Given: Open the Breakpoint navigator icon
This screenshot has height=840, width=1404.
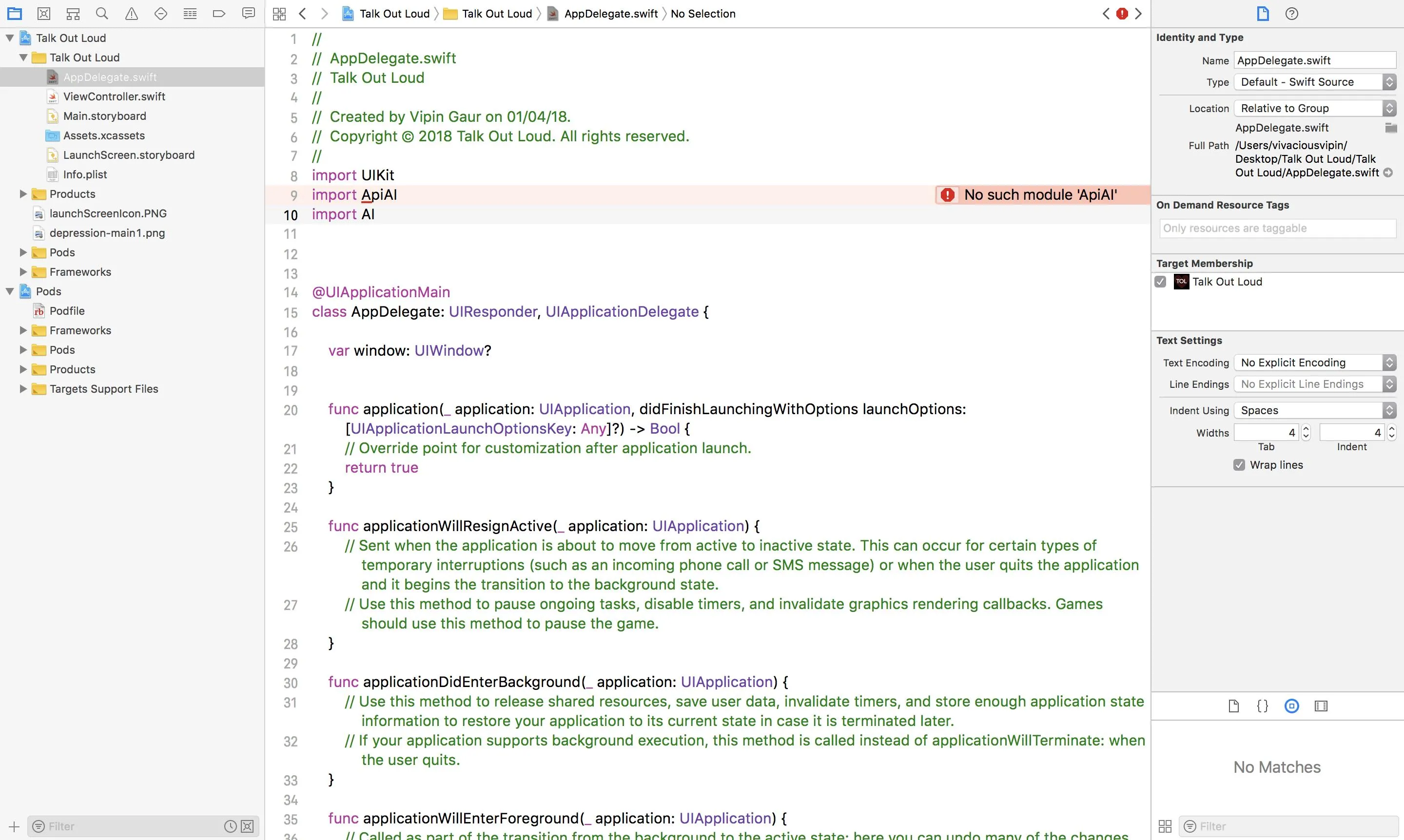Looking at the screenshot, I should [x=219, y=14].
